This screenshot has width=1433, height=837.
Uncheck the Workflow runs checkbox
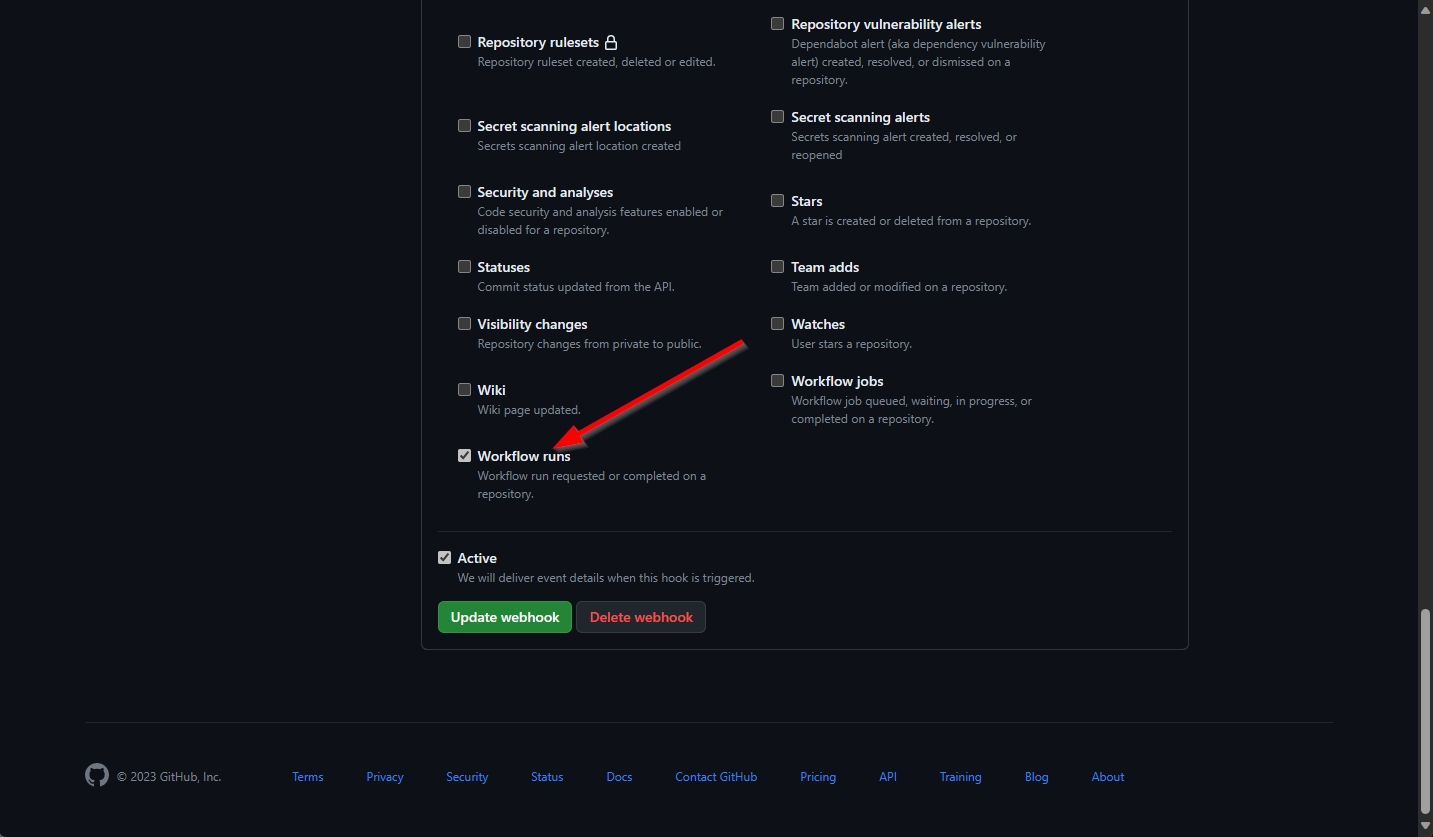pos(464,456)
